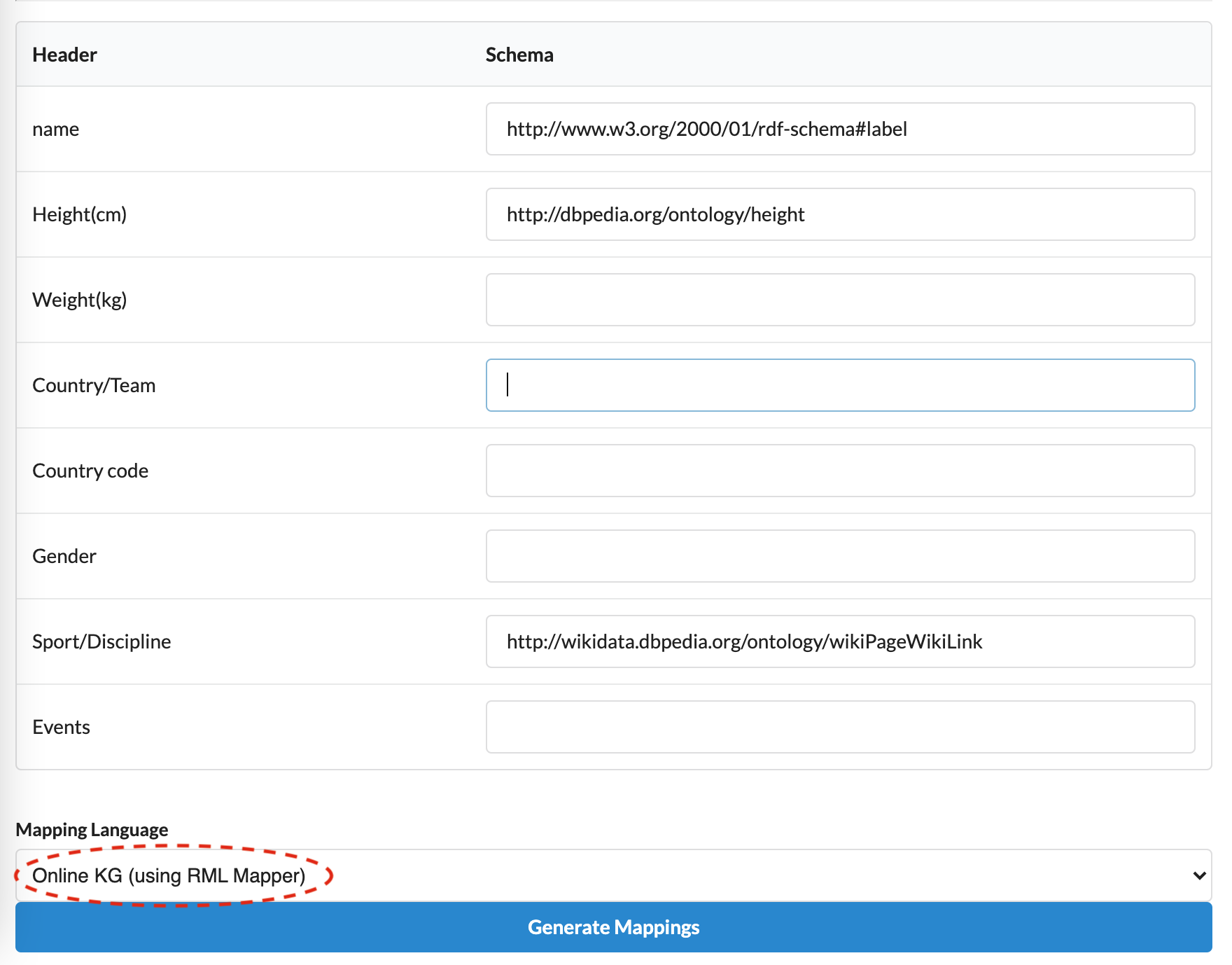Click the name schema input field
This screenshot has width=1232, height=965.
[x=840, y=129]
